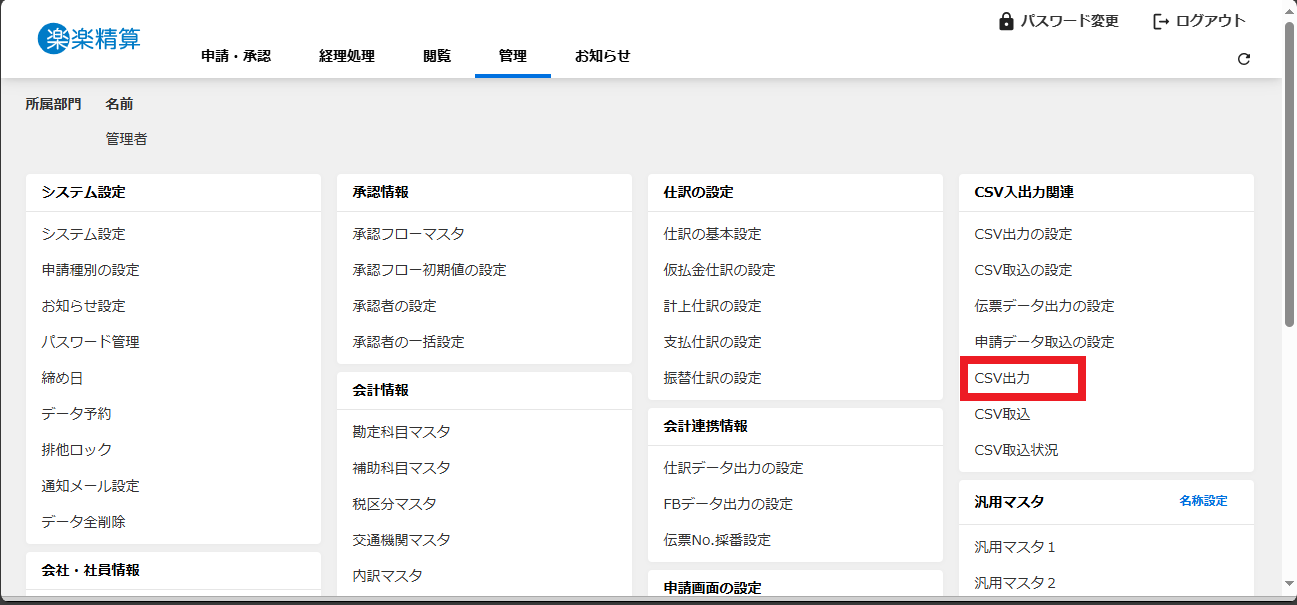Image resolution: width=1297 pixels, height=605 pixels.
Task: Click the ログアウト exit icon
Action: click(1161, 21)
